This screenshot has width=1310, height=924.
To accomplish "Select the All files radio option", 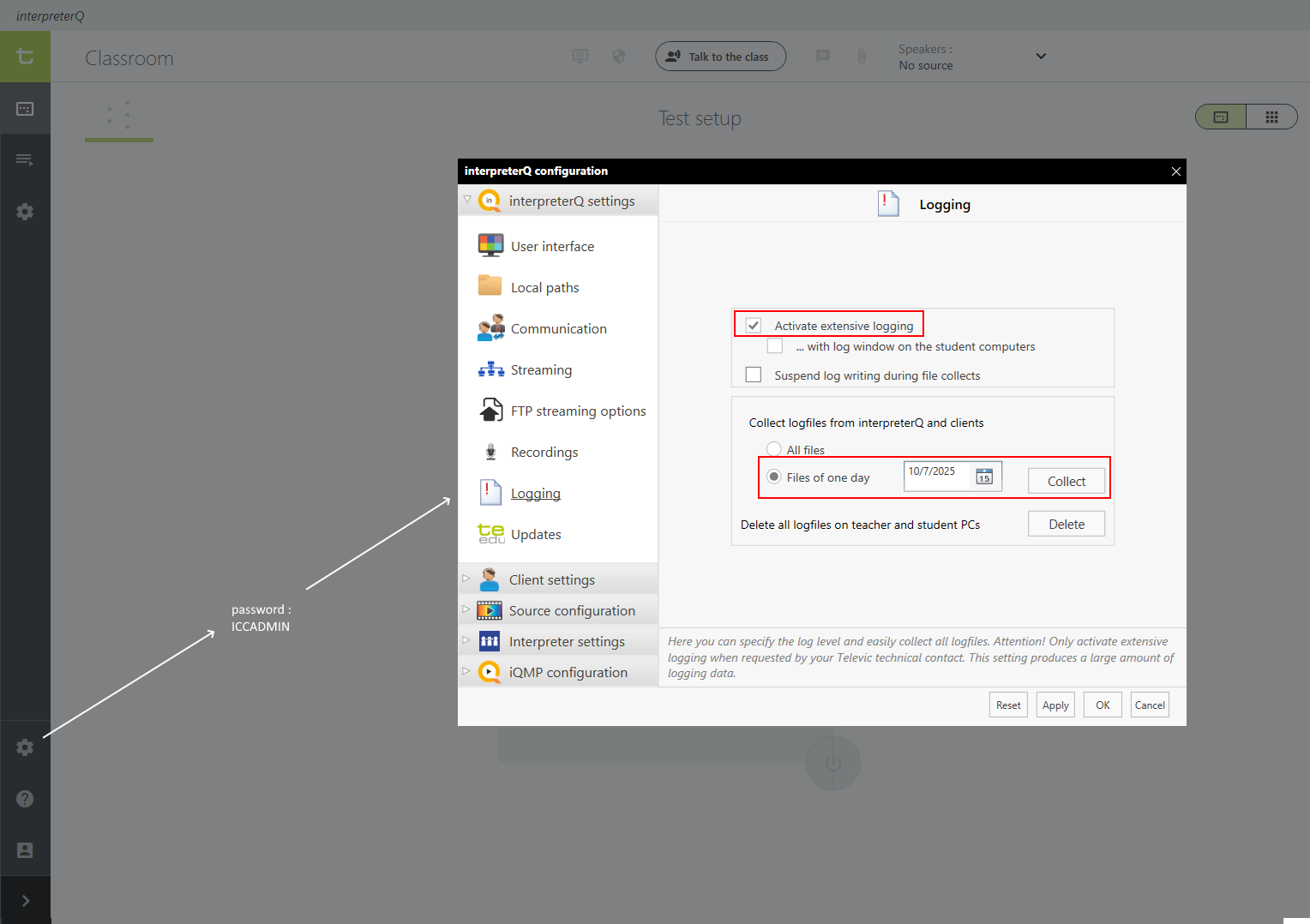I will pos(774,449).
